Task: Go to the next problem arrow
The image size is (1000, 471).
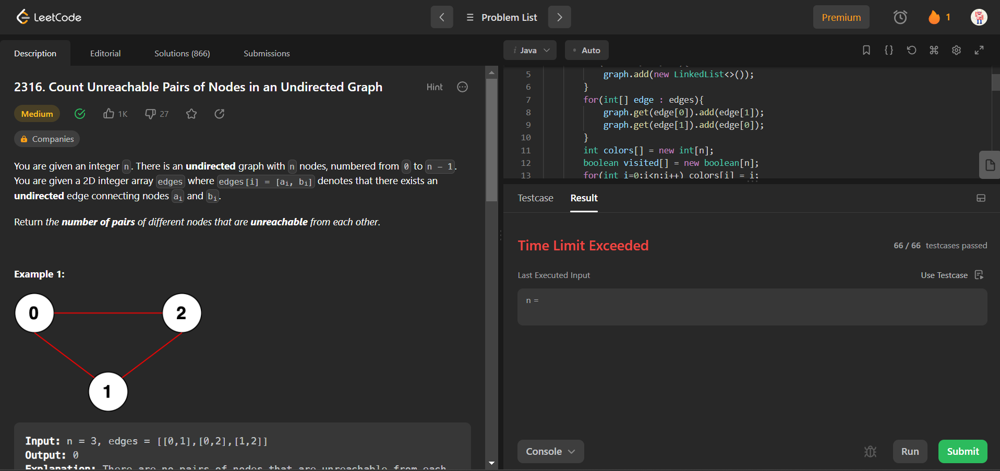Action: tap(560, 17)
